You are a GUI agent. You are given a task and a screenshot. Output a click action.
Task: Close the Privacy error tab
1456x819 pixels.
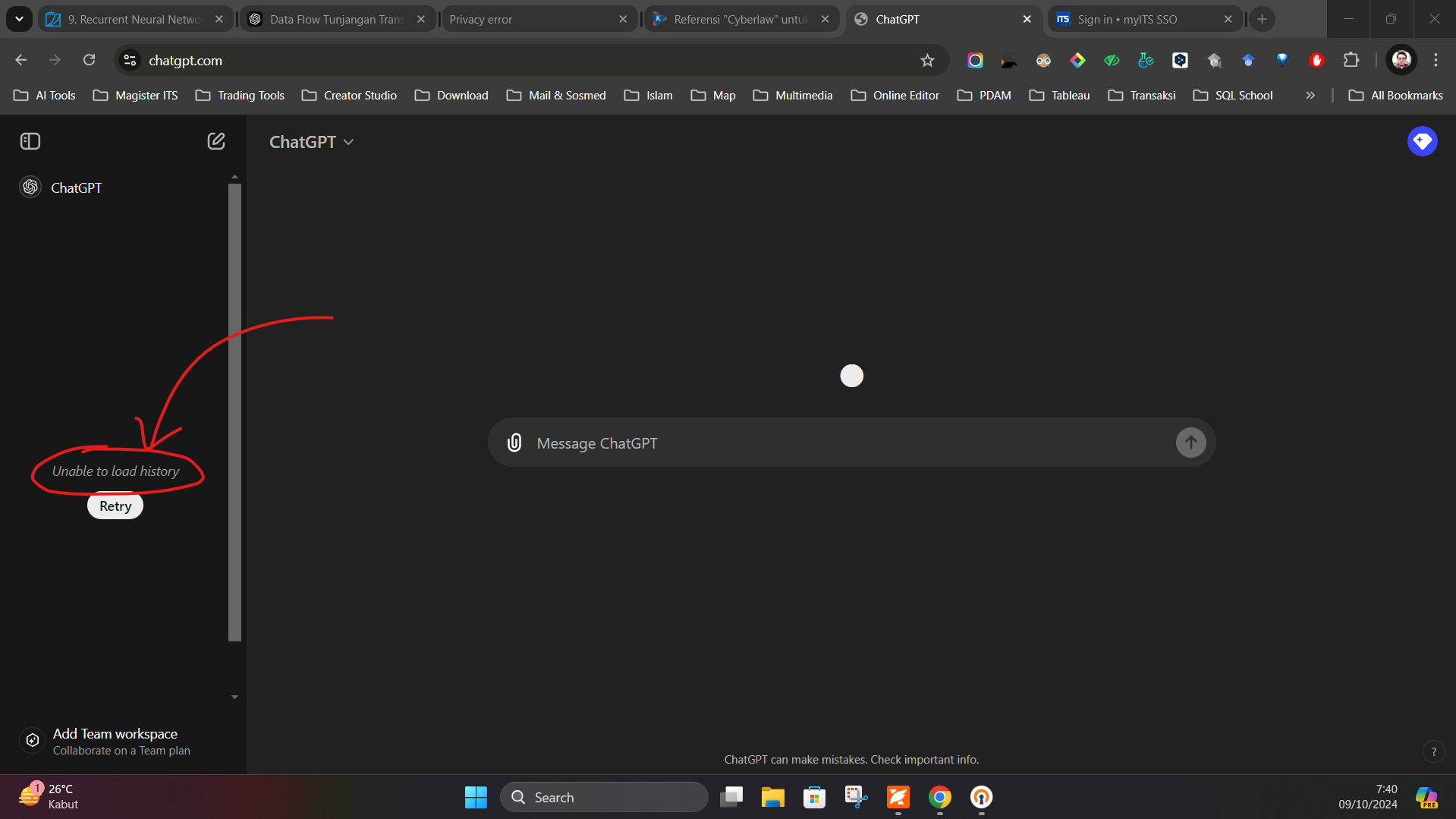pos(623,19)
